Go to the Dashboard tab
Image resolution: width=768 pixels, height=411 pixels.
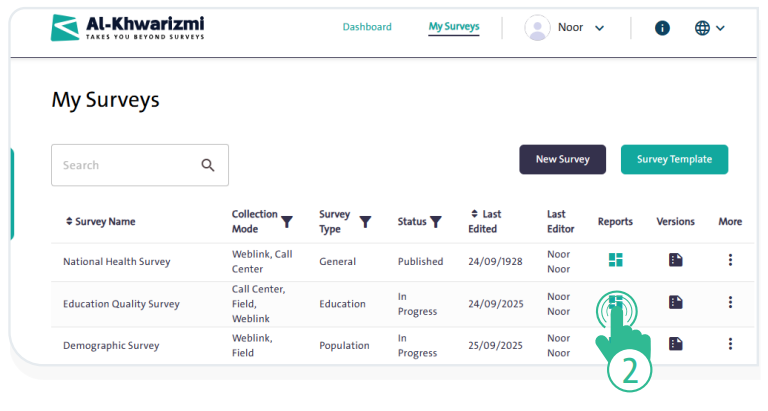click(367, 27)
